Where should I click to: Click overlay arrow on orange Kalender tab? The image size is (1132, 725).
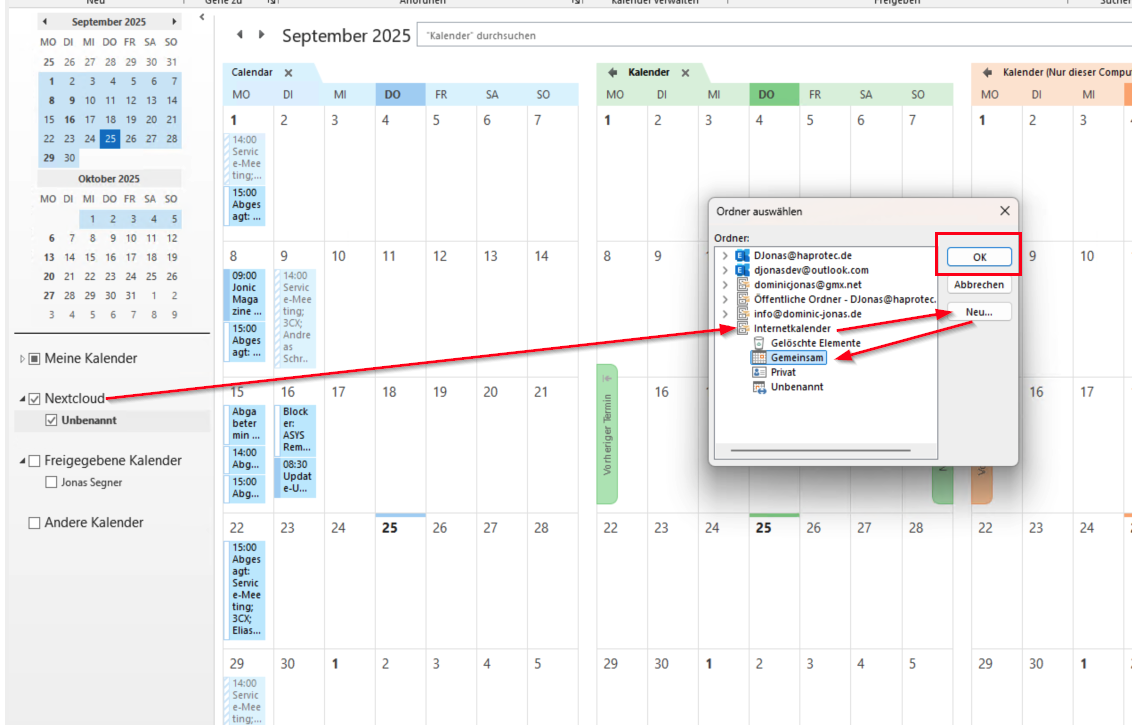[x=986, y=73]
